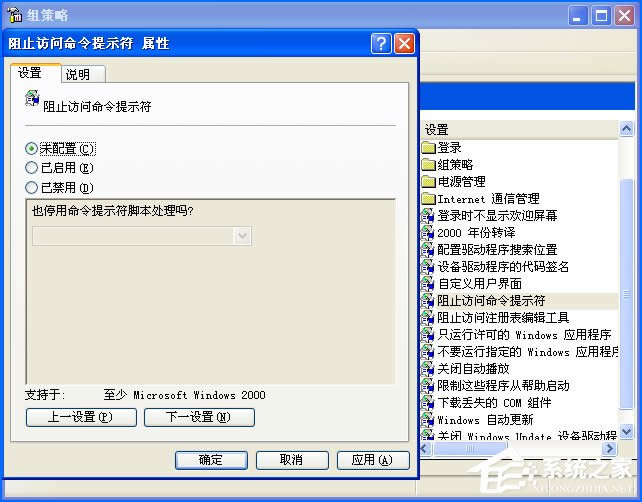
Task: Select the 设备驱动程序的代码签名 policy text
Action: (x=503, y=267)
